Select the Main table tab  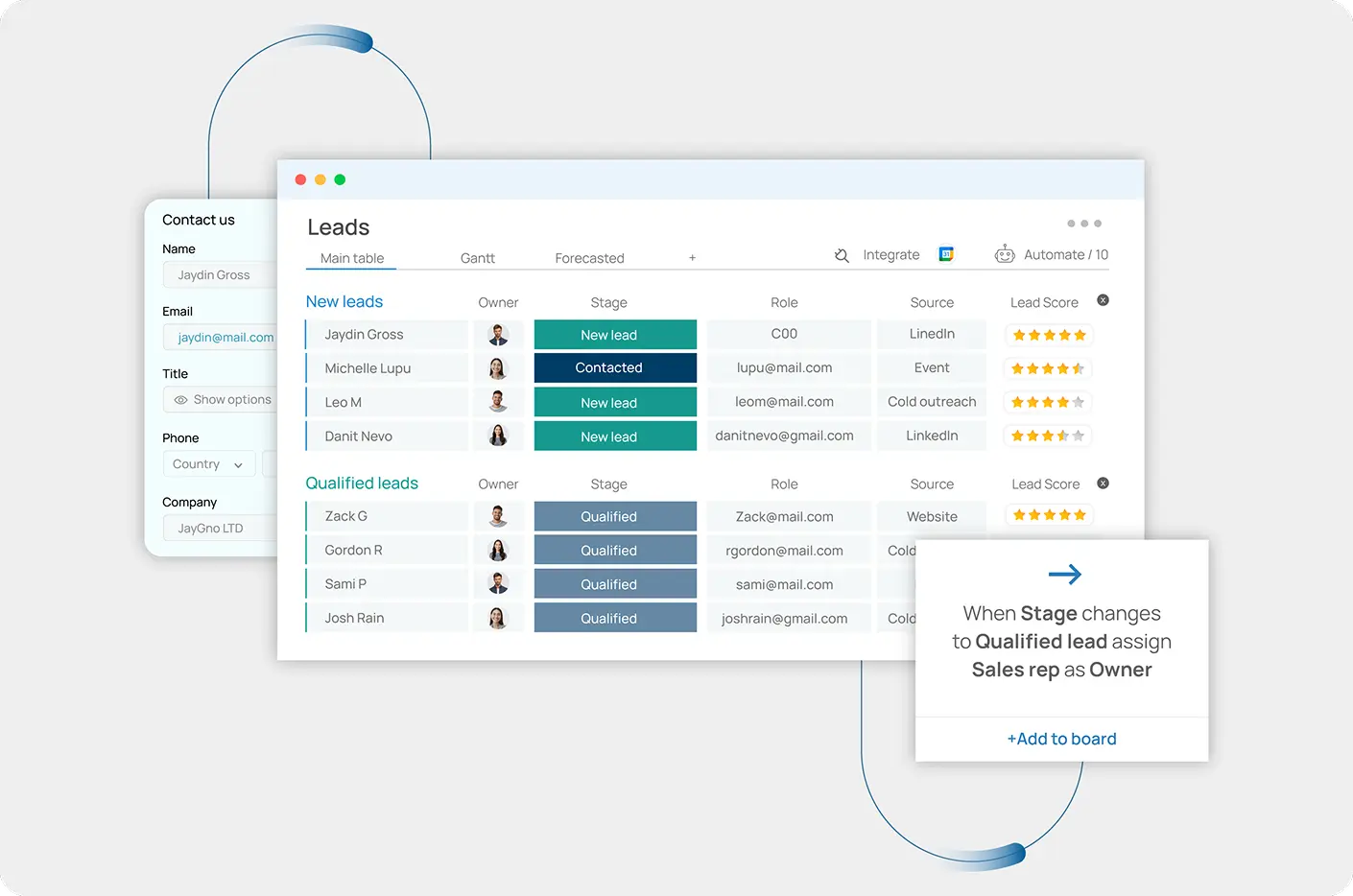350,258
